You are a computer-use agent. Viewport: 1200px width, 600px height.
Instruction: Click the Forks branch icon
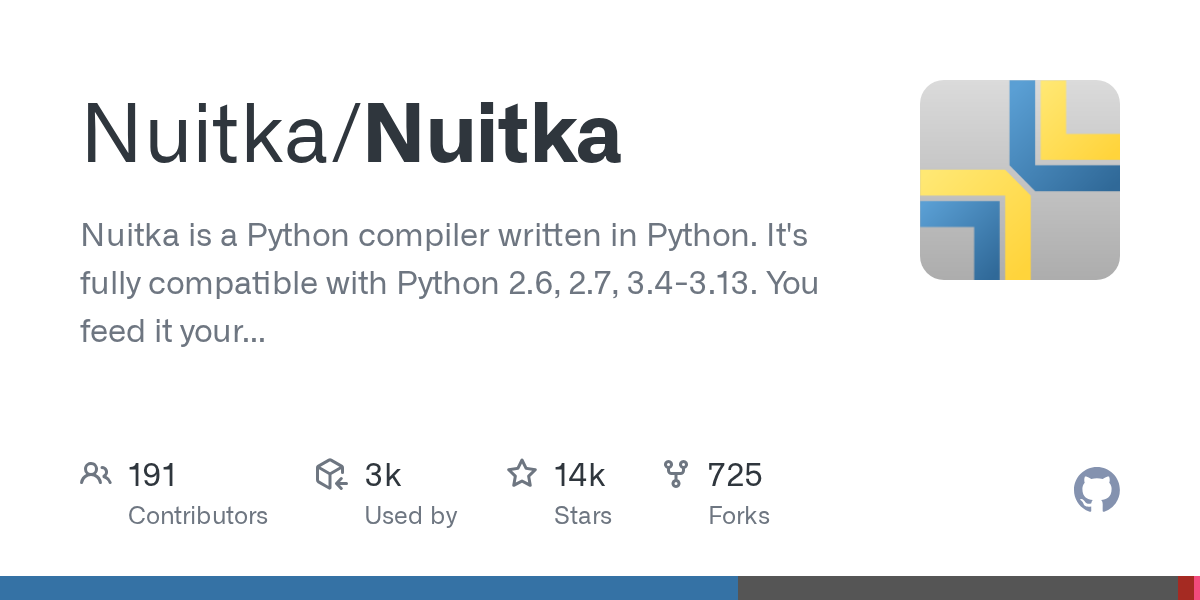pos(676,474)
